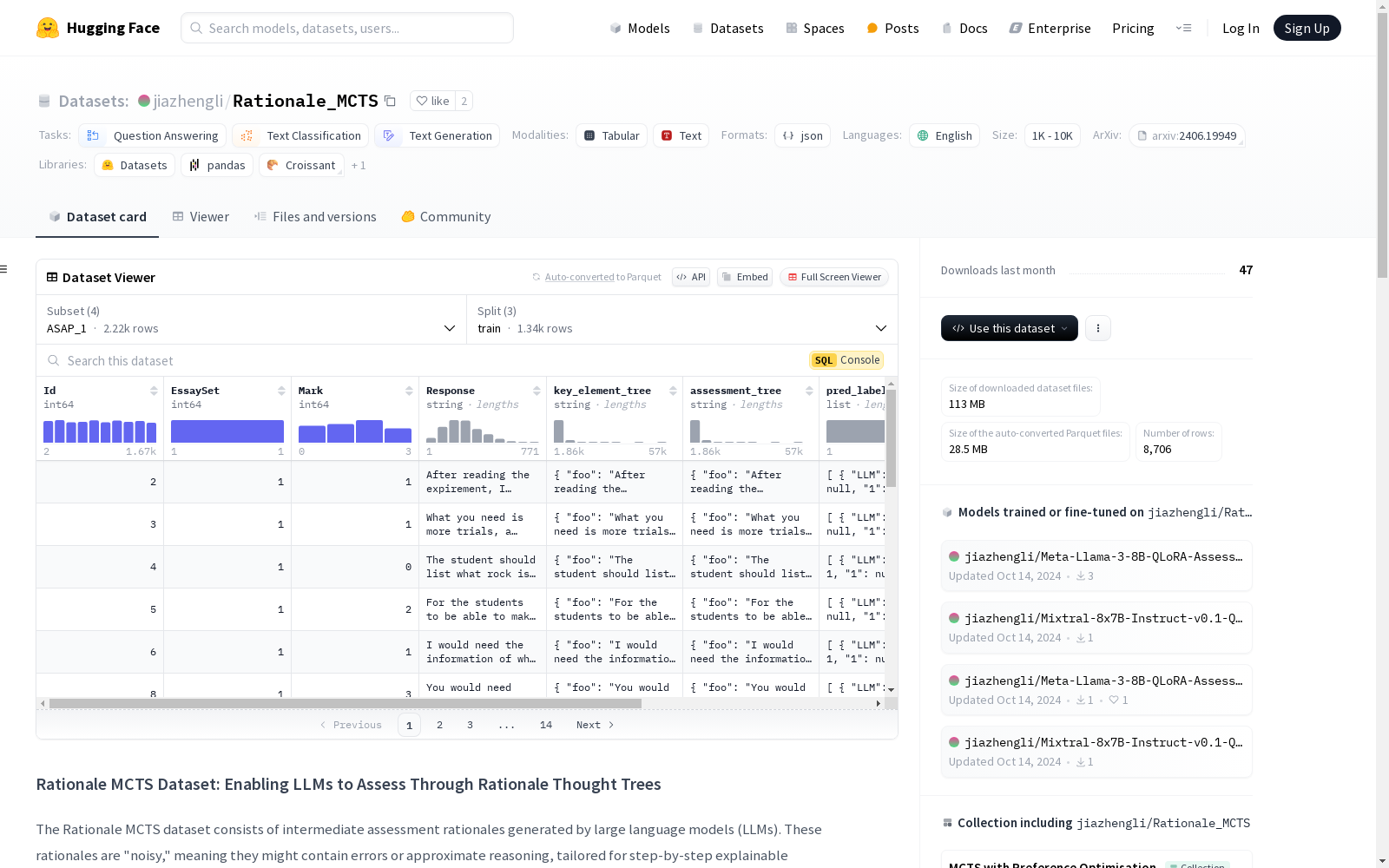Screen dimensions: 1389x868
Task: Click Log In
Action: pyautogui.click(x=1241, y=28)
